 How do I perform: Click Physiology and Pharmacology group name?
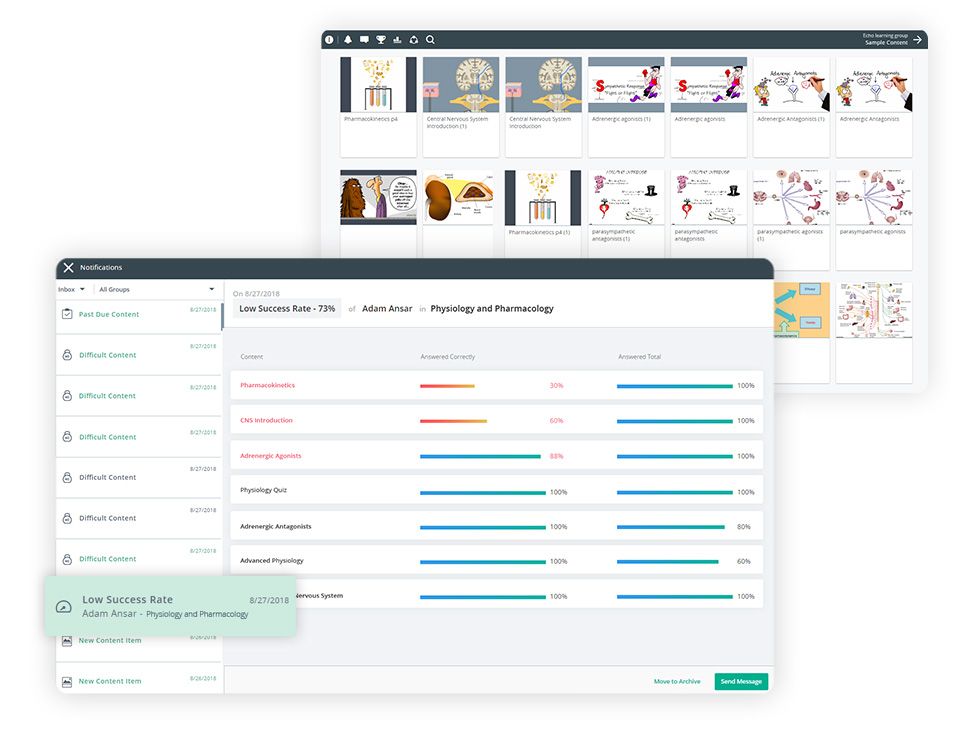point(492,309)
